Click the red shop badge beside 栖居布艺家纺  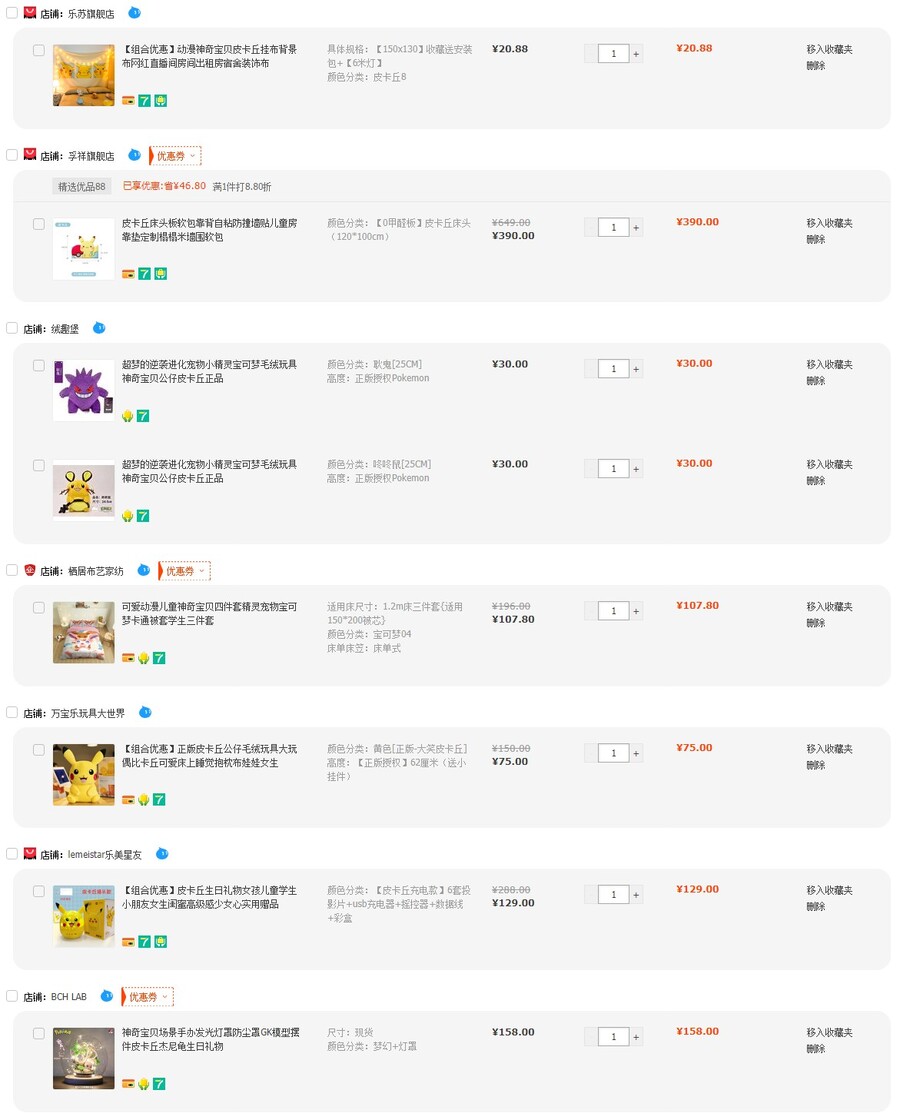pyautogui.click(x=29, y=570)
